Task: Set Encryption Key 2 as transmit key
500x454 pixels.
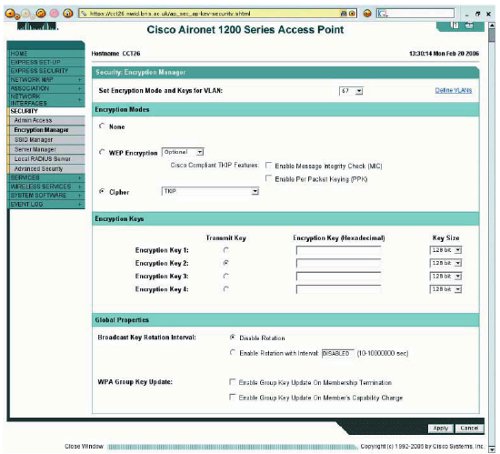Action: pos(226,263)
